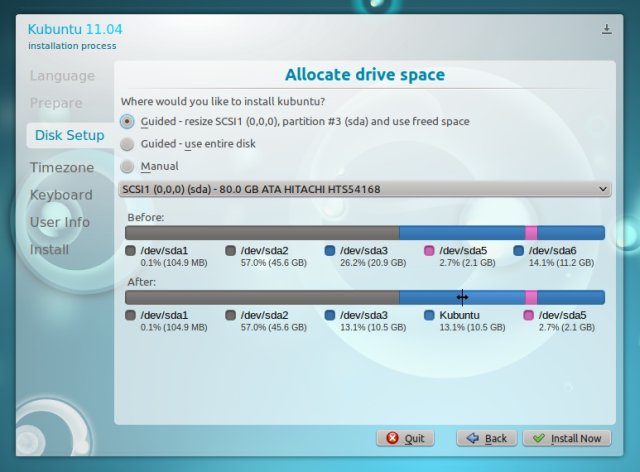
Task: Click the pink /dev/sda5 swatch in Before legend
Action: [429, 250]
